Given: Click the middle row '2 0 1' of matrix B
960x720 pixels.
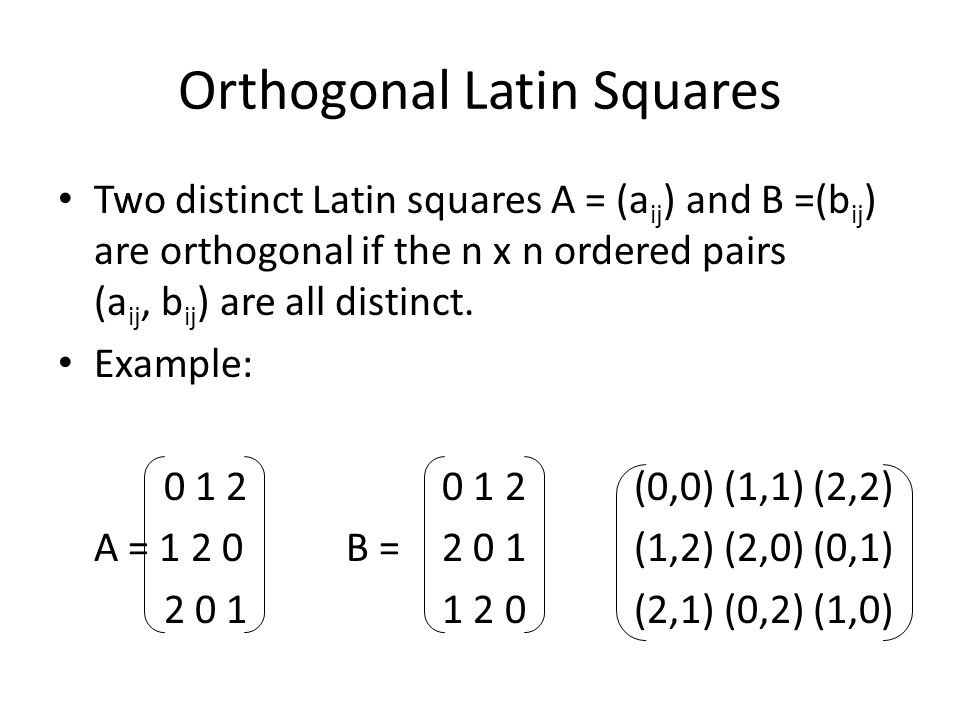Looking at the screenshot, I should tap(484, 547).
